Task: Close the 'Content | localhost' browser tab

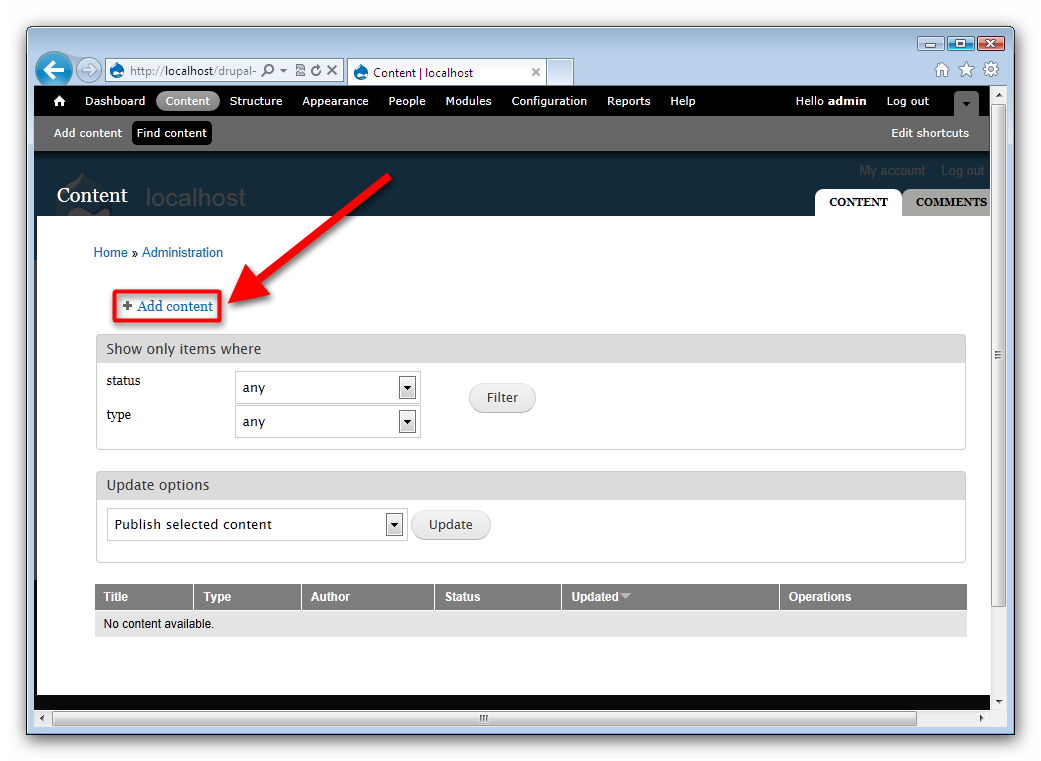Action: point(536,72)
